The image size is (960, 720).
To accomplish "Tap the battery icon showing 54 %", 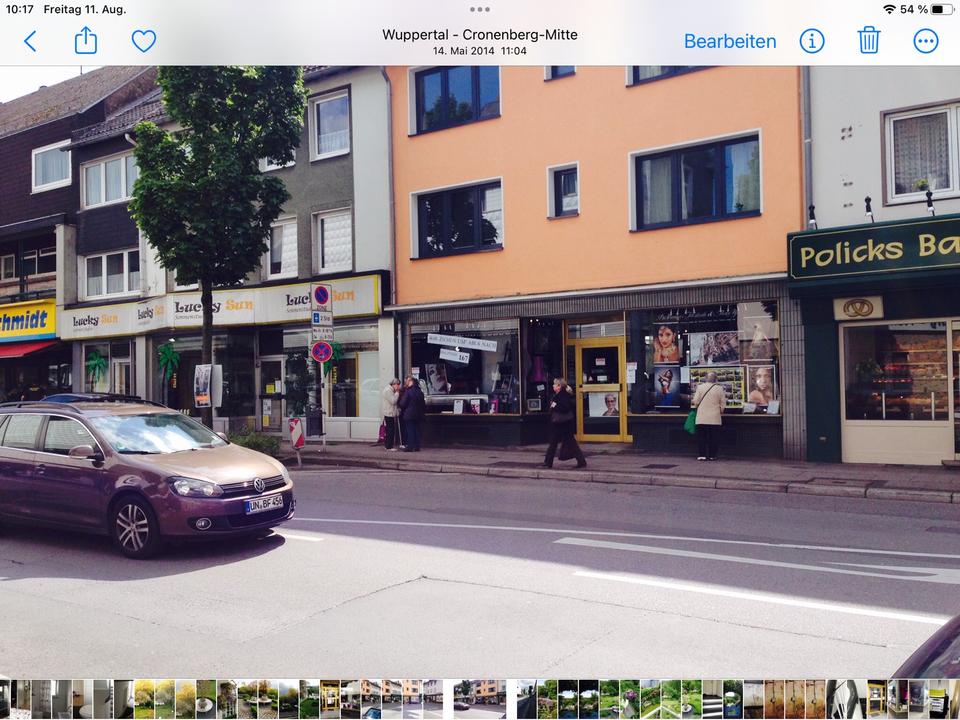I will [942, 9].
